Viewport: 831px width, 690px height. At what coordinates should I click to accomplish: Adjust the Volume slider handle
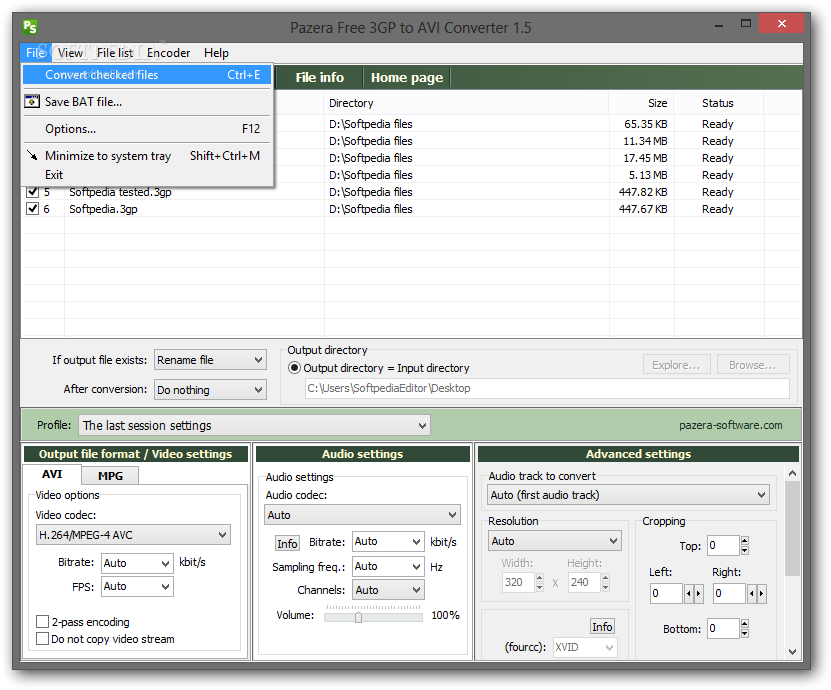(358, 617)
